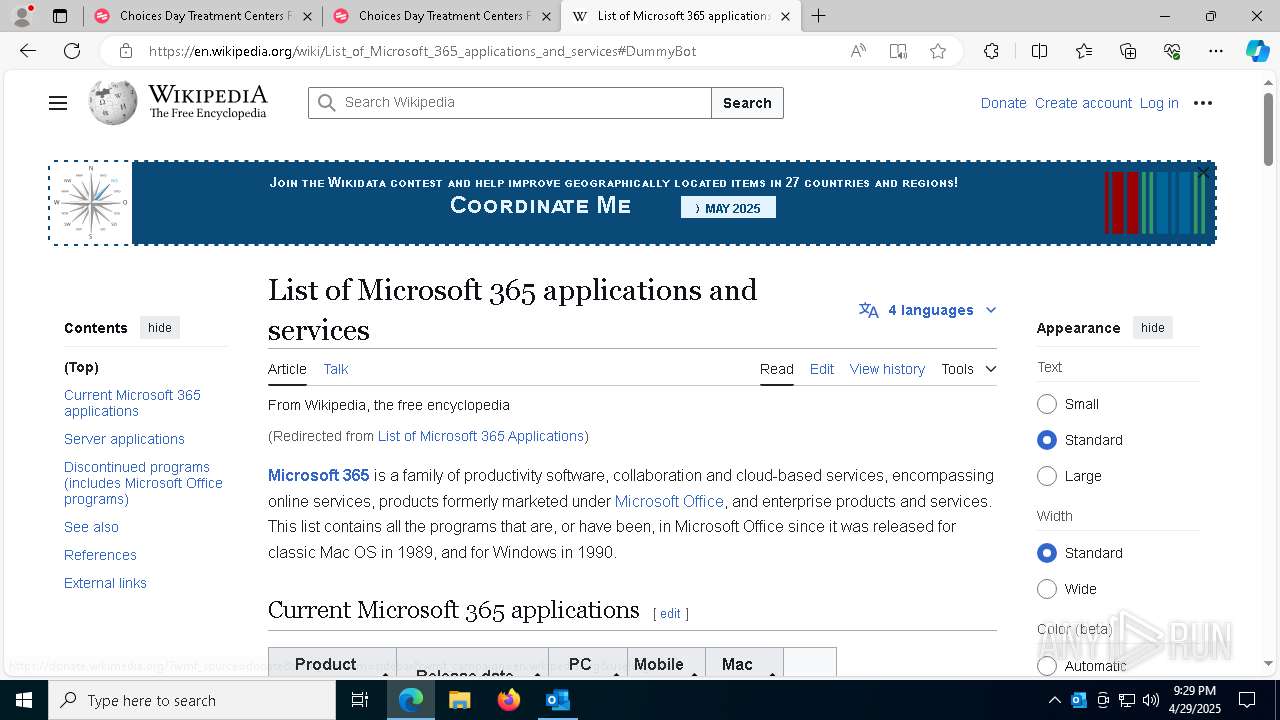Jump to Discontinued programs section
The width and height of the screenshot is (1280, 720).
[143, 483]
